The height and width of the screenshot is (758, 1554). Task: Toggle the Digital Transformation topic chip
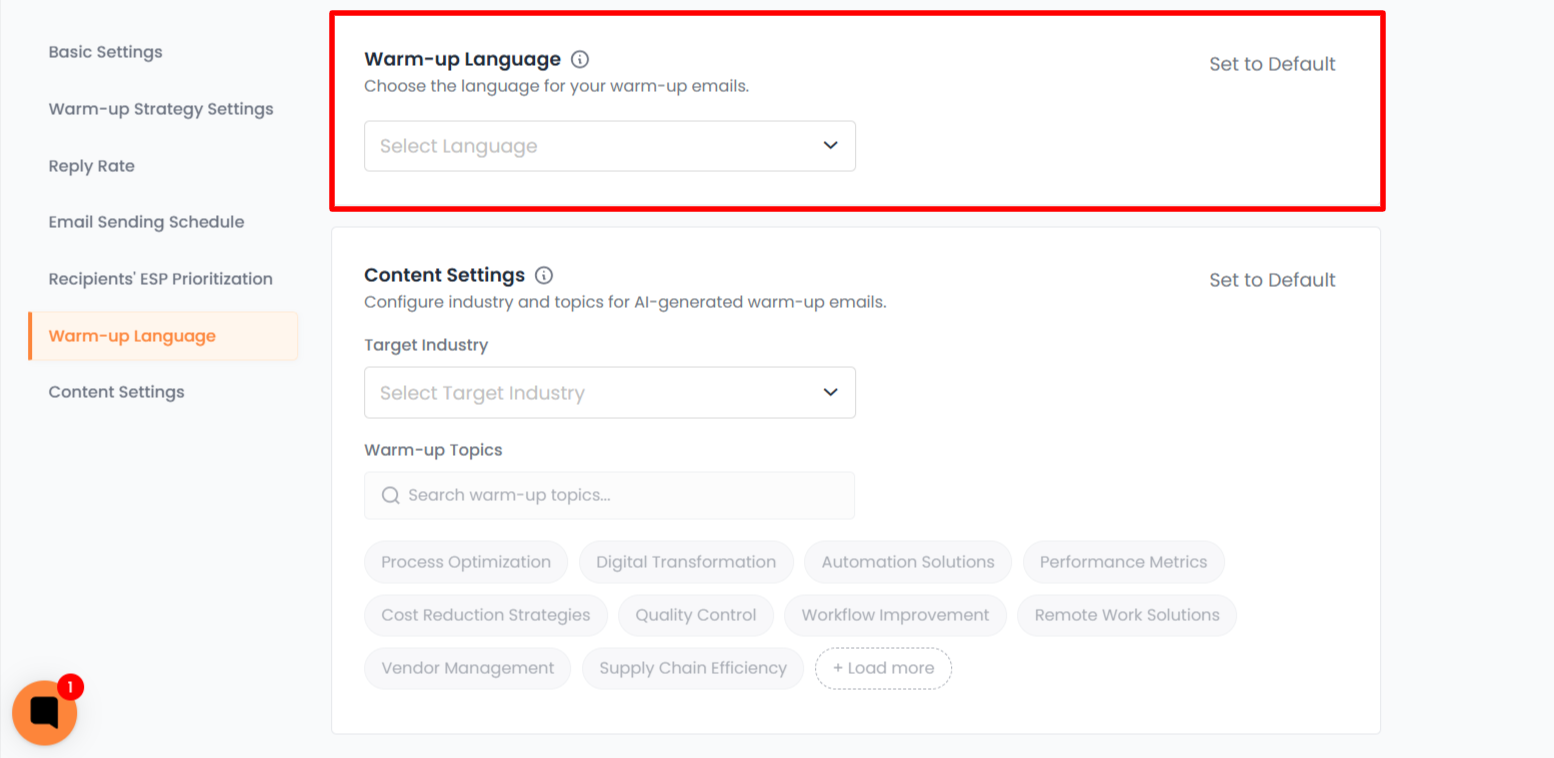click(x=686, y=562)
